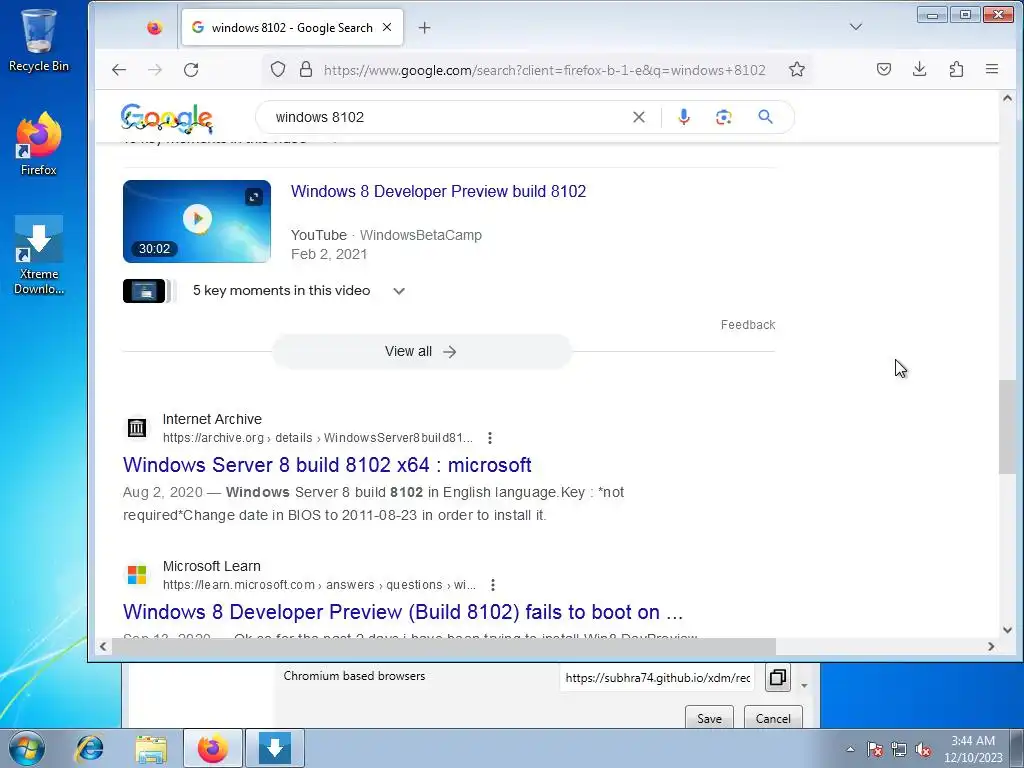This screenshot has height=768, width=1024.
Task: Reload the page with the refresh icon
Action: [191, 70]
